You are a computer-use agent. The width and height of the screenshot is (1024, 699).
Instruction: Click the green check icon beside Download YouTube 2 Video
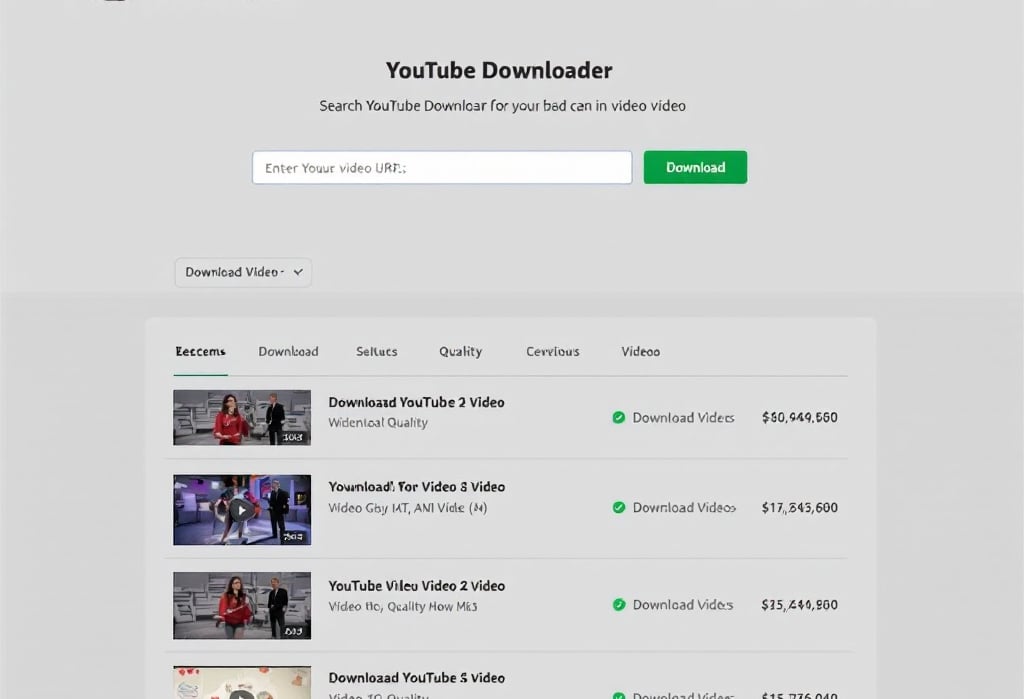(618, 417)
